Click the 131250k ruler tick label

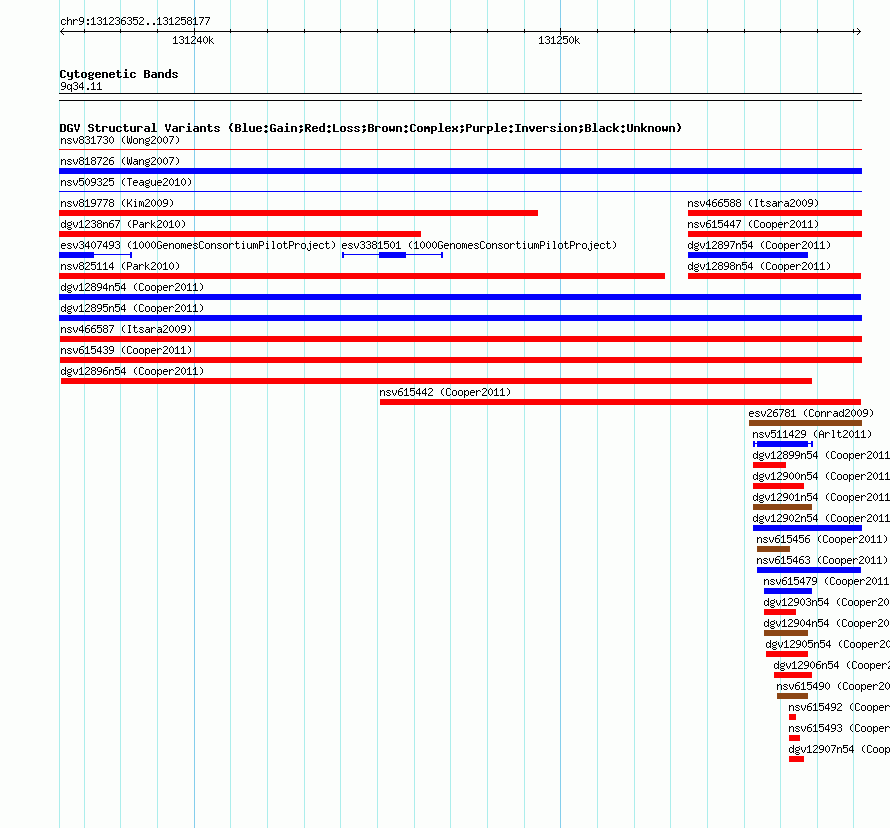[559, 40]
